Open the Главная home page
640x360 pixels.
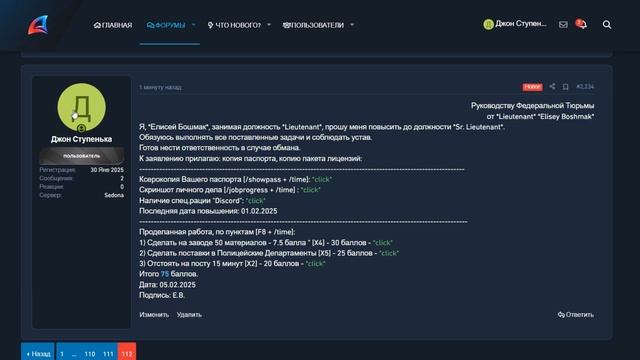[113, 25]
